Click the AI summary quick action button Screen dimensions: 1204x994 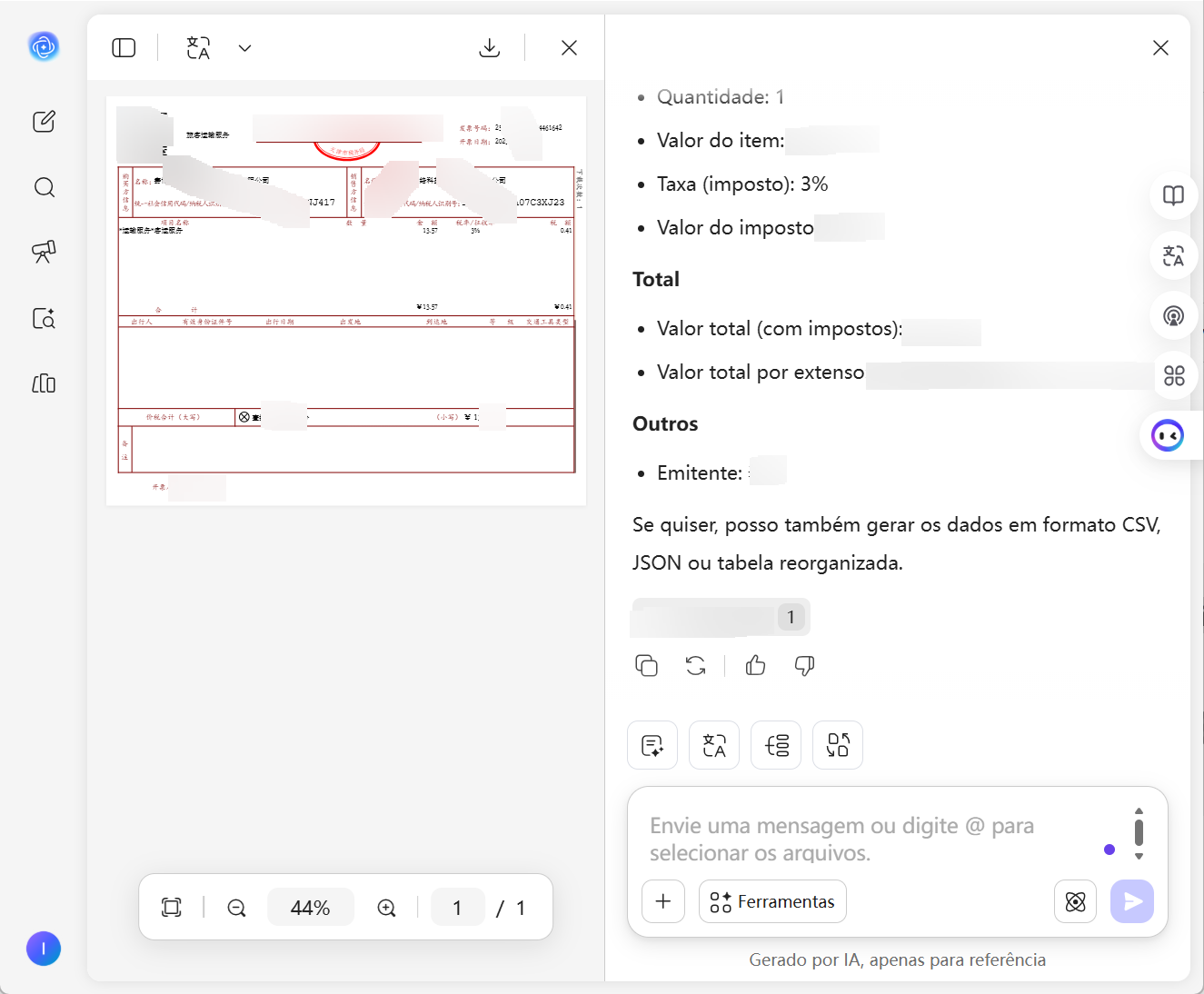(652, 746)
